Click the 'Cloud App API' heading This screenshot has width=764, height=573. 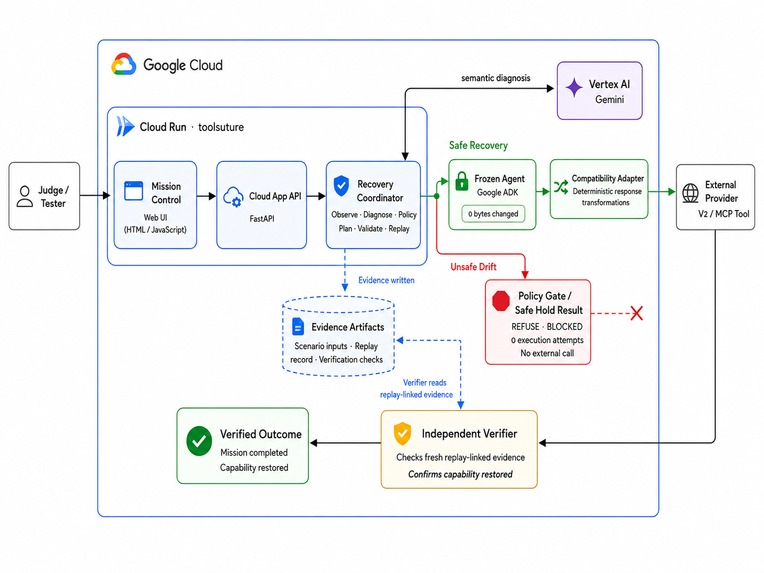(x=275, y=196)
